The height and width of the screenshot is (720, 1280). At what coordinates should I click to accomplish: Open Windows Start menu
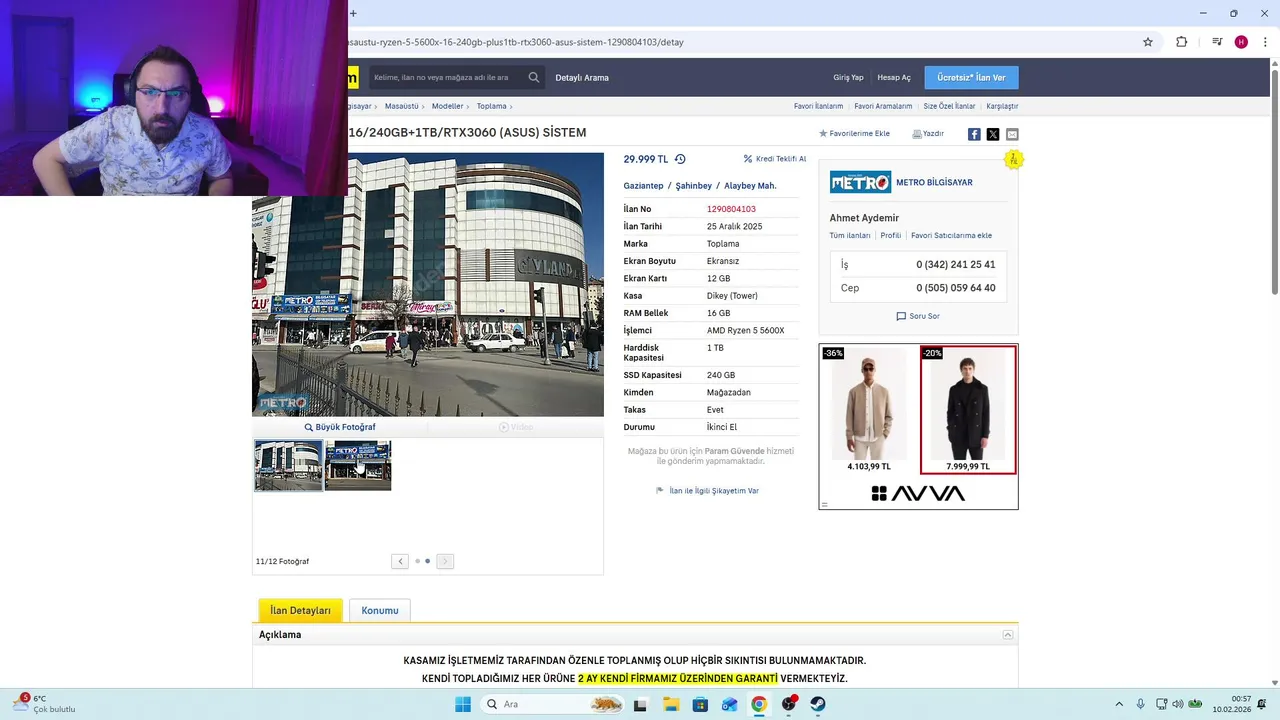click(x=463, y=704)
